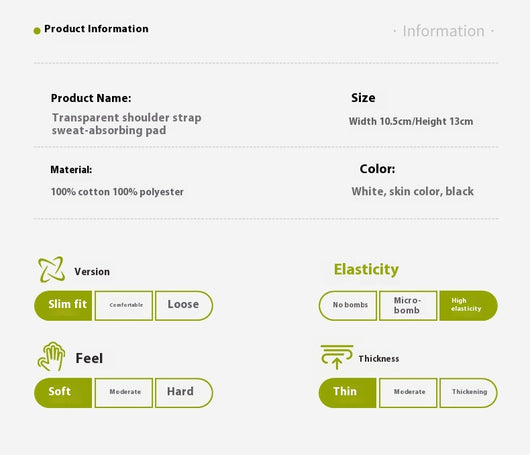
Task: Click the gray Information header text
Action: [443, 31]
